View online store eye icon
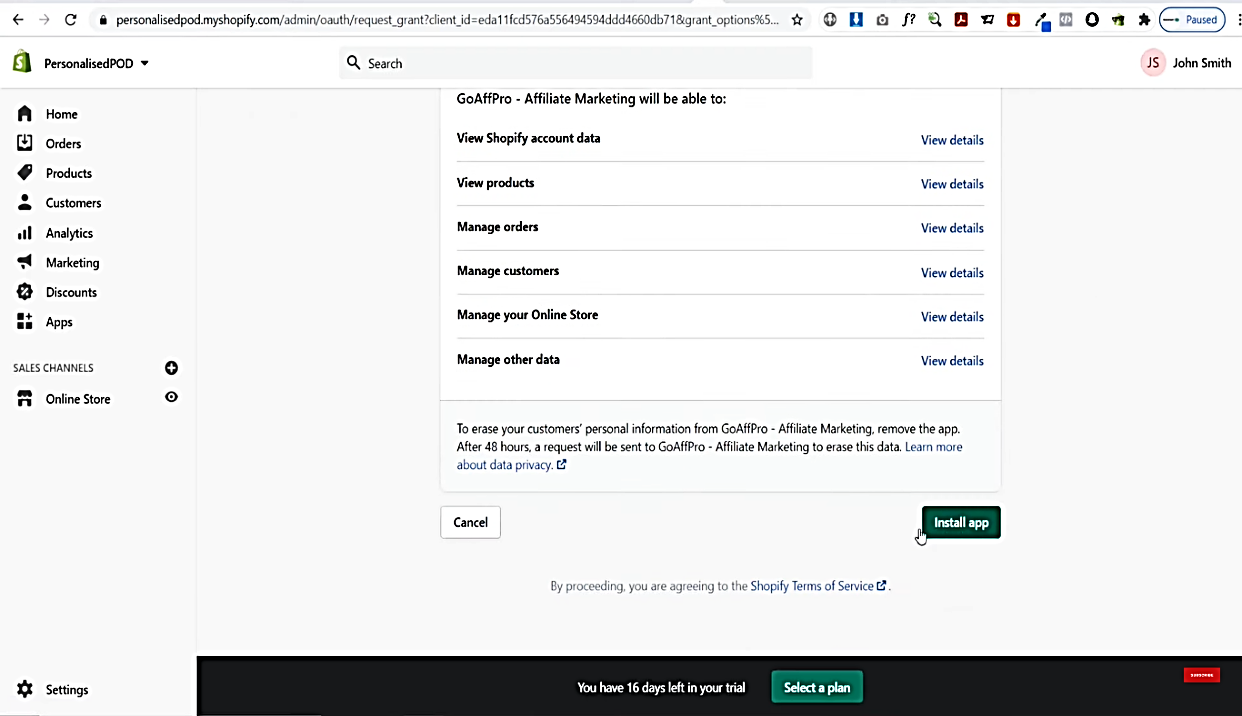The width and height of the screenshot is (1242, 716). (x=172, y=397)
